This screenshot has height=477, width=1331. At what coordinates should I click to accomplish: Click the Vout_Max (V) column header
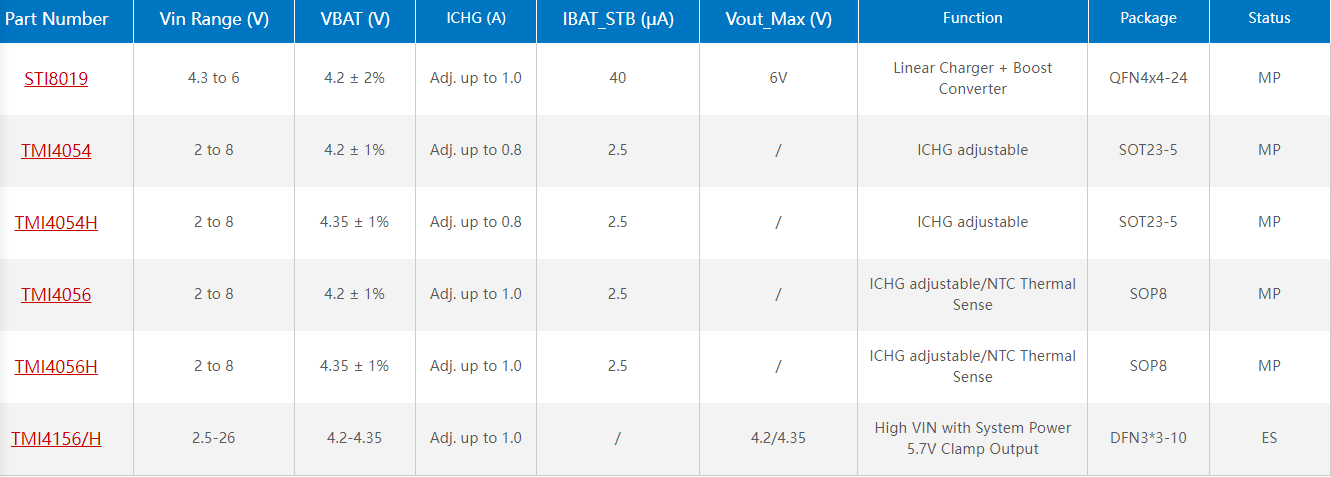(x=778, y=19)
